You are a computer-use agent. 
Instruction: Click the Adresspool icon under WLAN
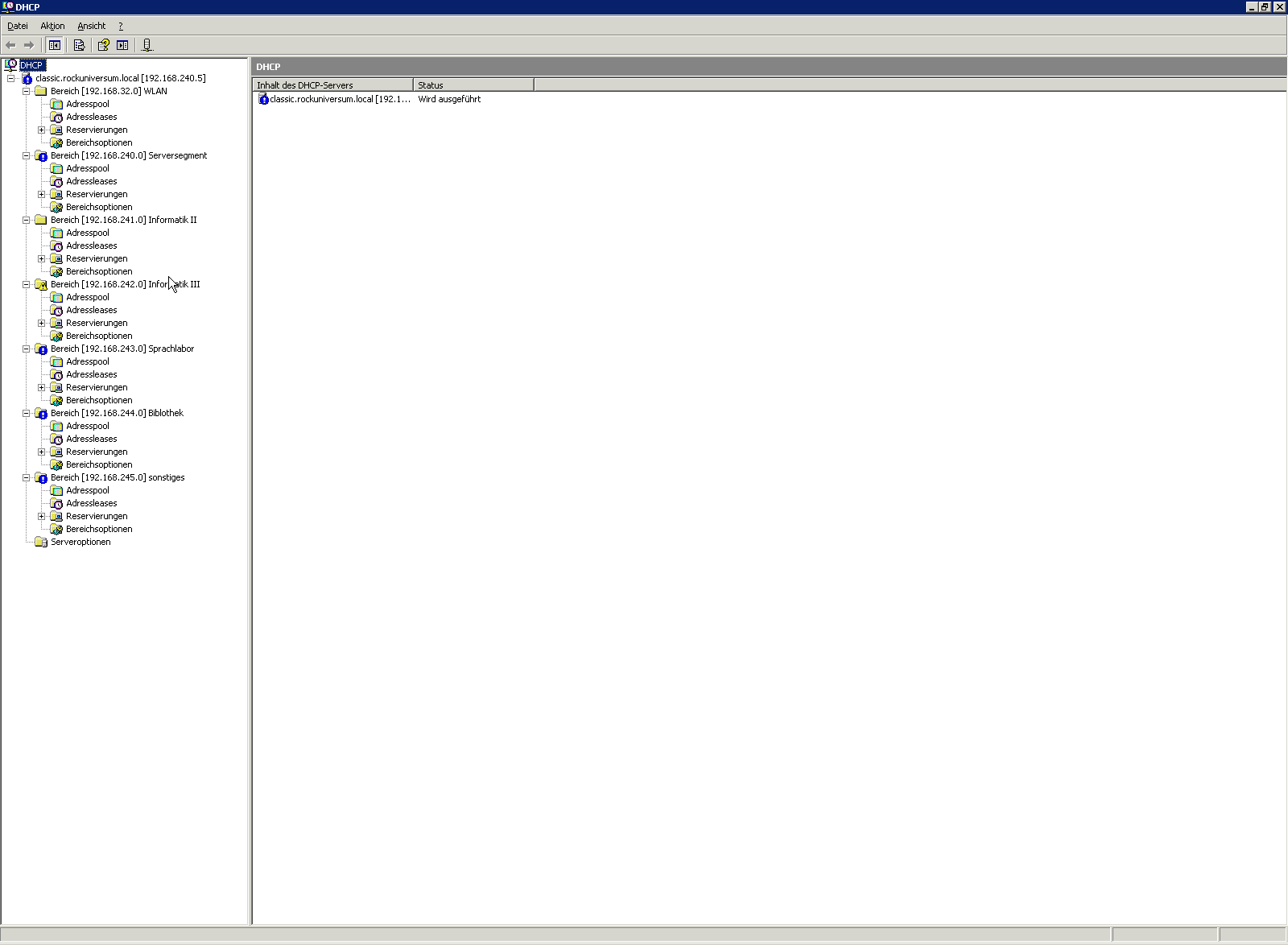coord(56,104)
